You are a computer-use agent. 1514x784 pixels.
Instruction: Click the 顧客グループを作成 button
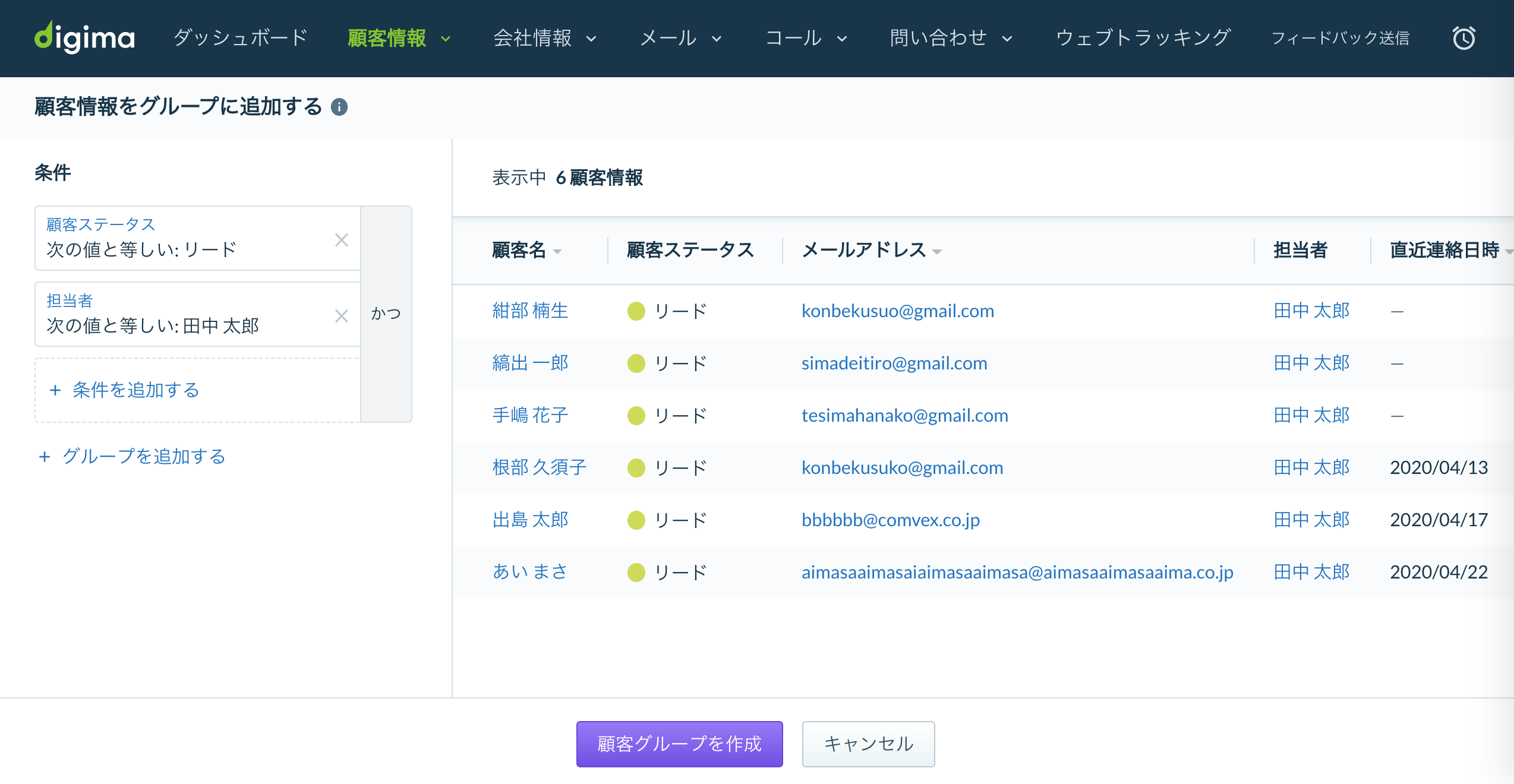(679, 744)
